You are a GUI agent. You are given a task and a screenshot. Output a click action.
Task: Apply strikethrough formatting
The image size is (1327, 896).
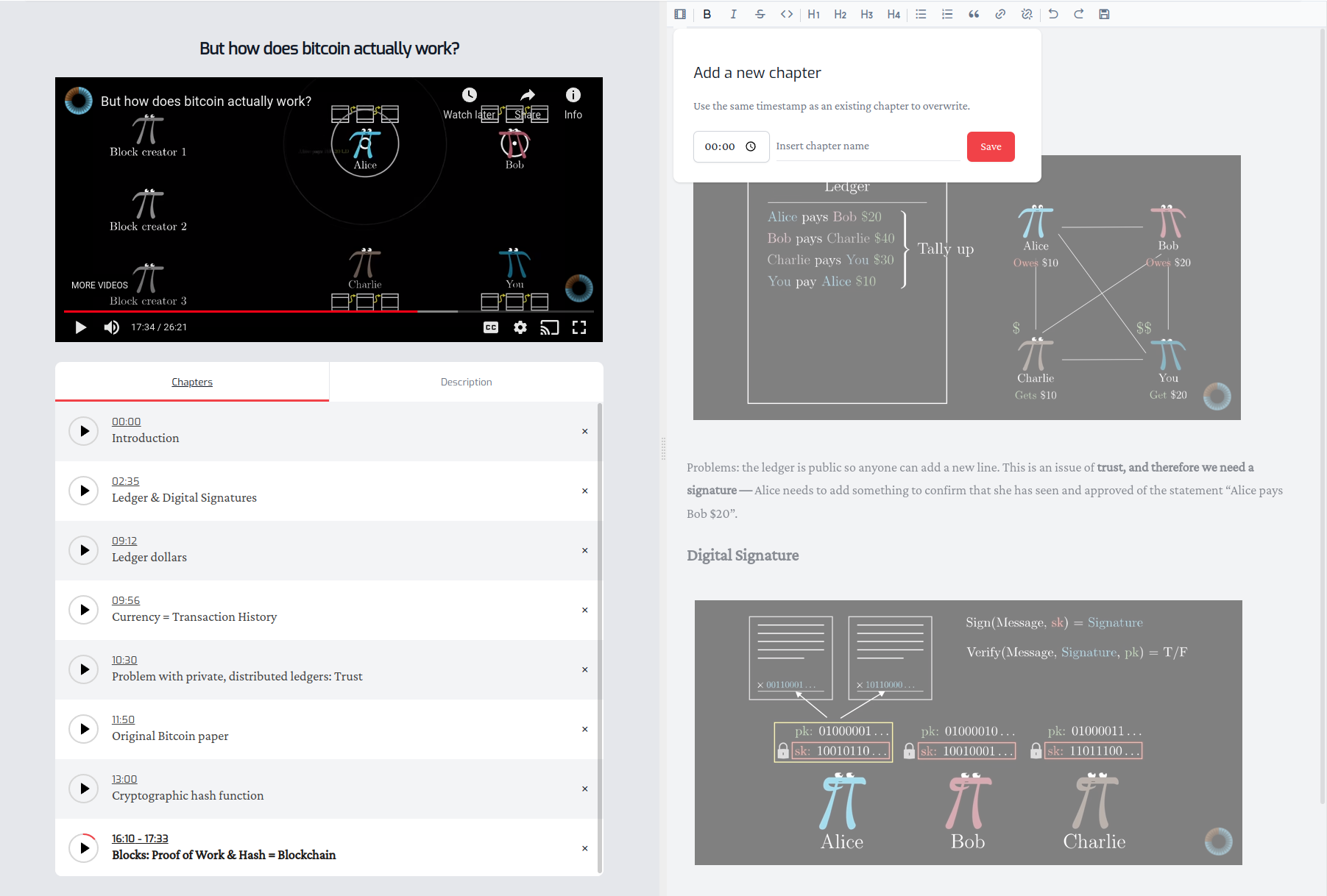760,14
